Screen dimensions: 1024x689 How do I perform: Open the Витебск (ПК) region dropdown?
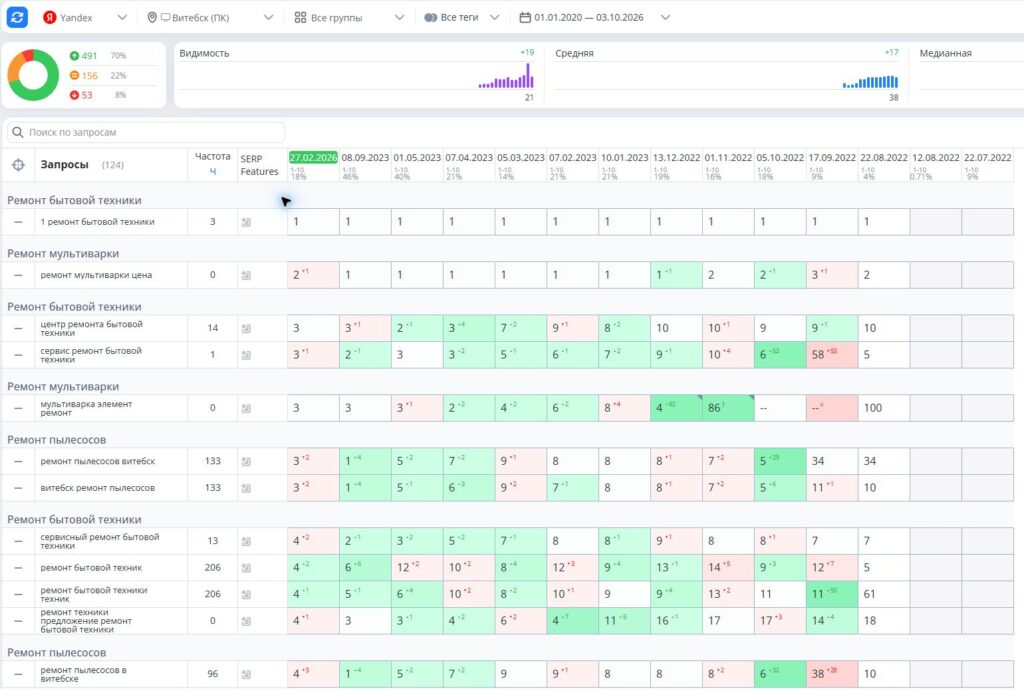(x=210, y=18)
